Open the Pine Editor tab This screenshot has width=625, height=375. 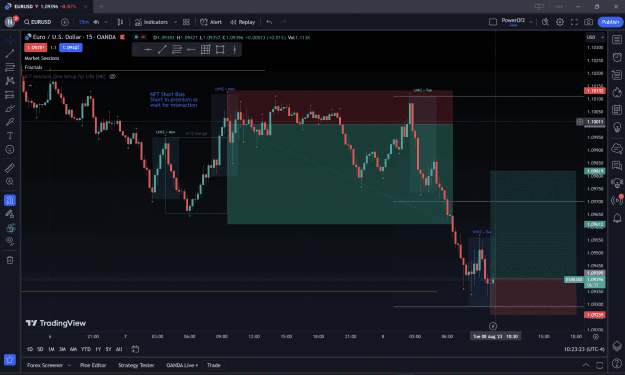(93, 365)
